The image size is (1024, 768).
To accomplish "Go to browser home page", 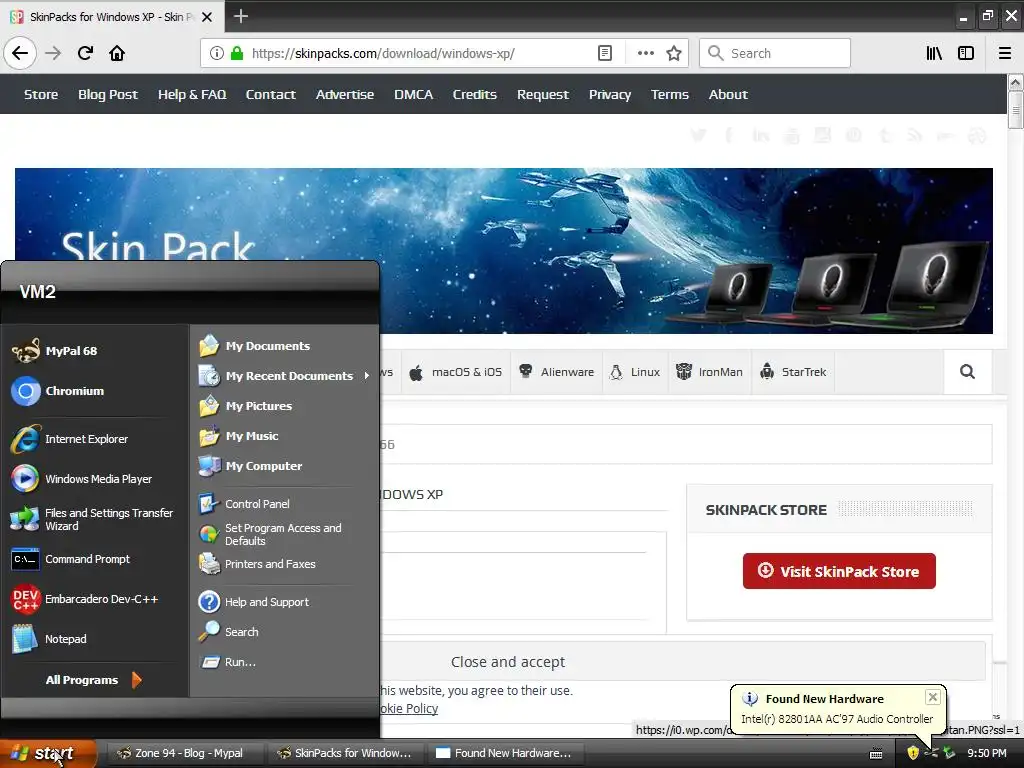I will point(117,53).
